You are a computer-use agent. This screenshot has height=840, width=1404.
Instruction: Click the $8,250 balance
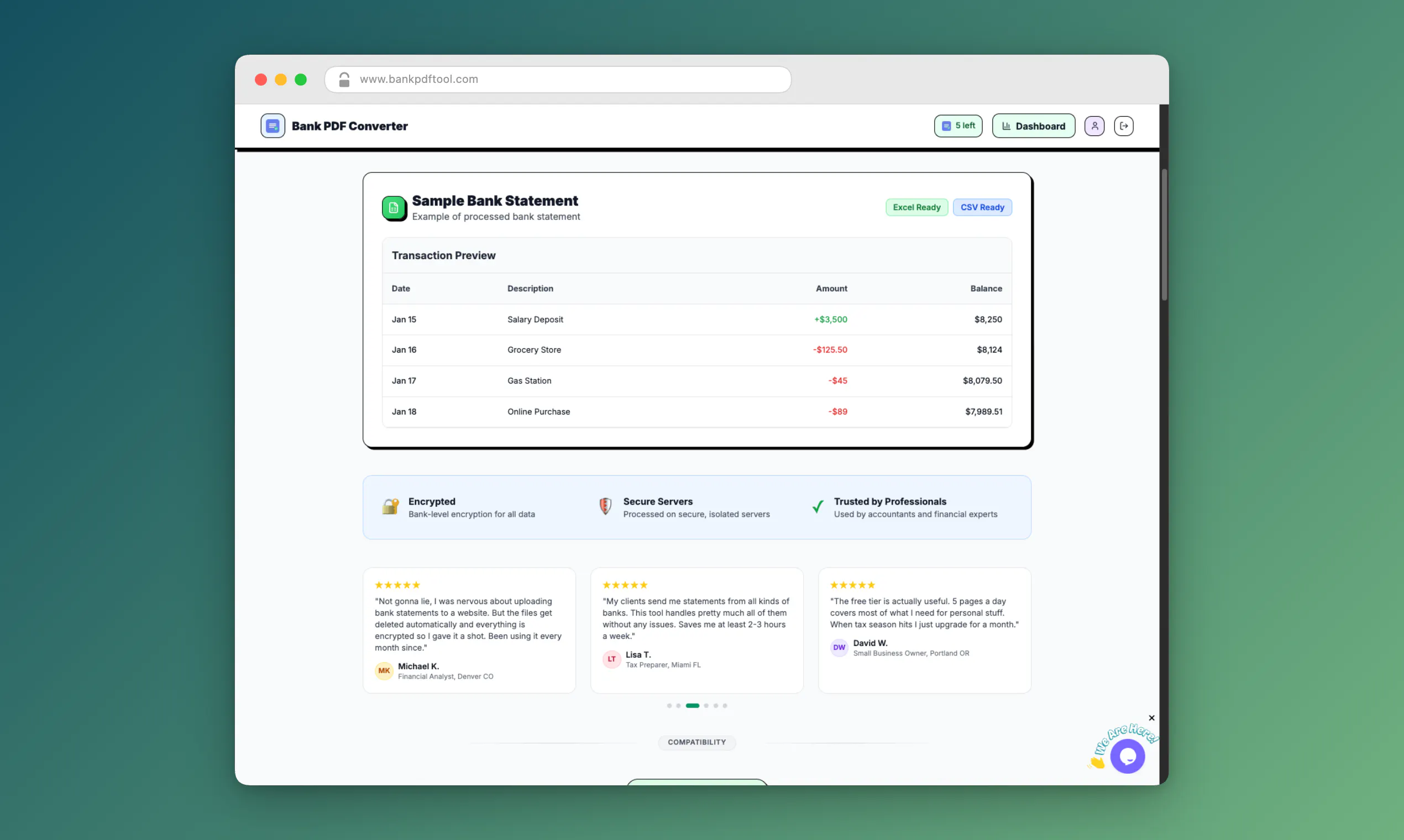coord(988,319)
